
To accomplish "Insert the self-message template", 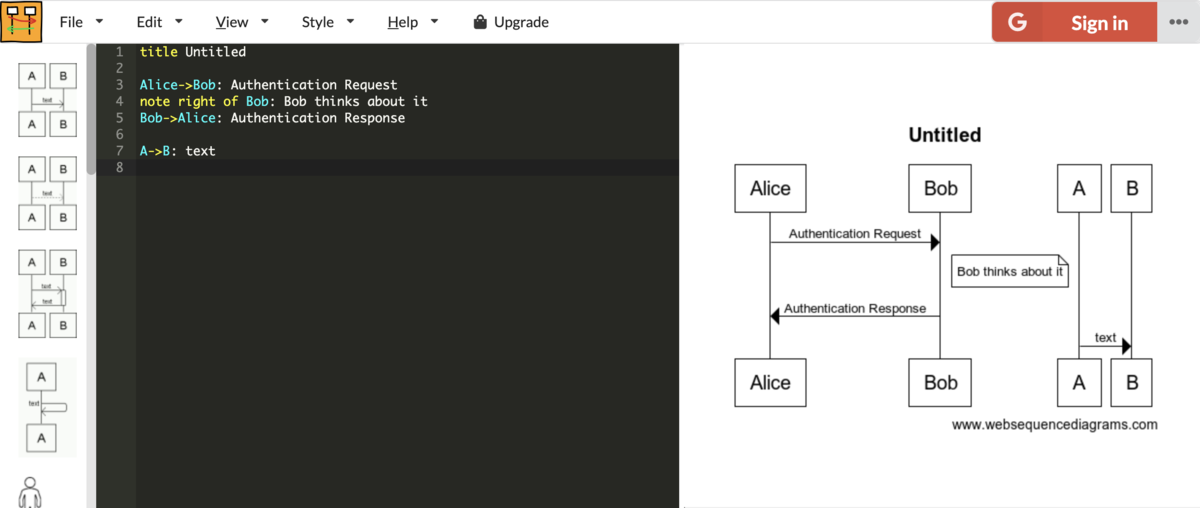I will [47, 408].
